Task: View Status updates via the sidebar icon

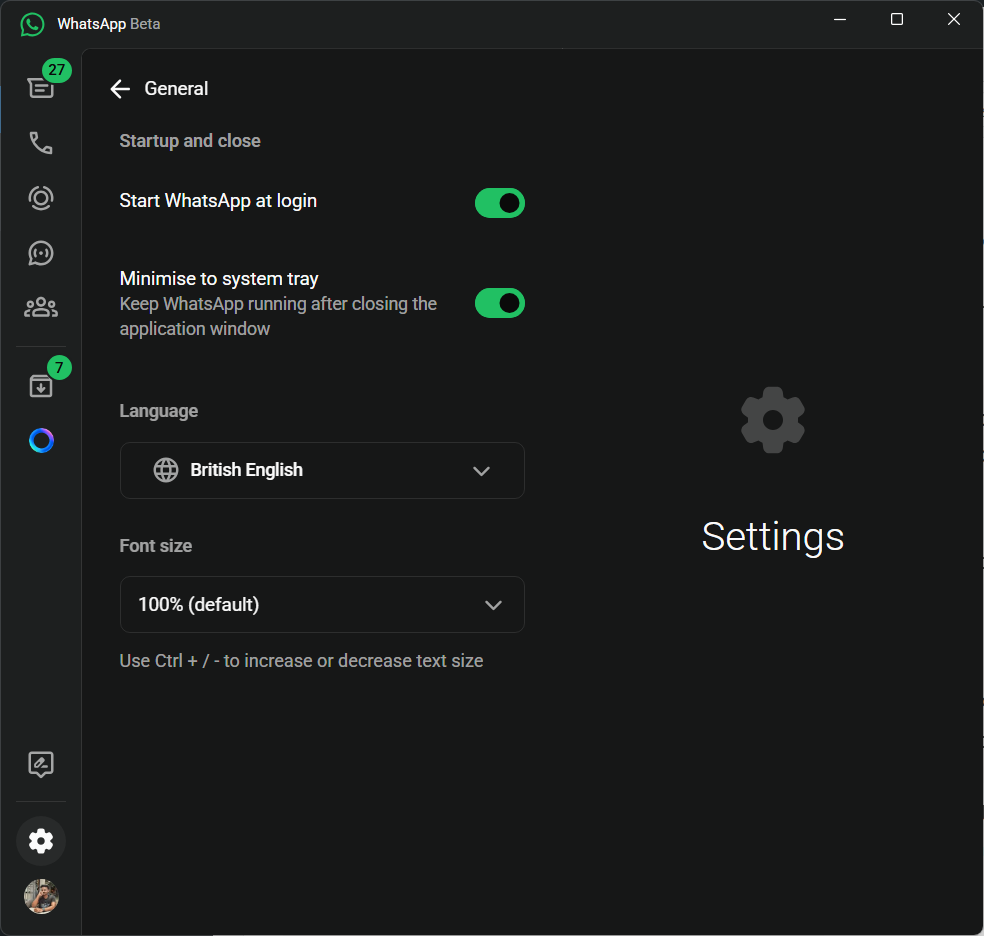Action: tap(40, 197)
